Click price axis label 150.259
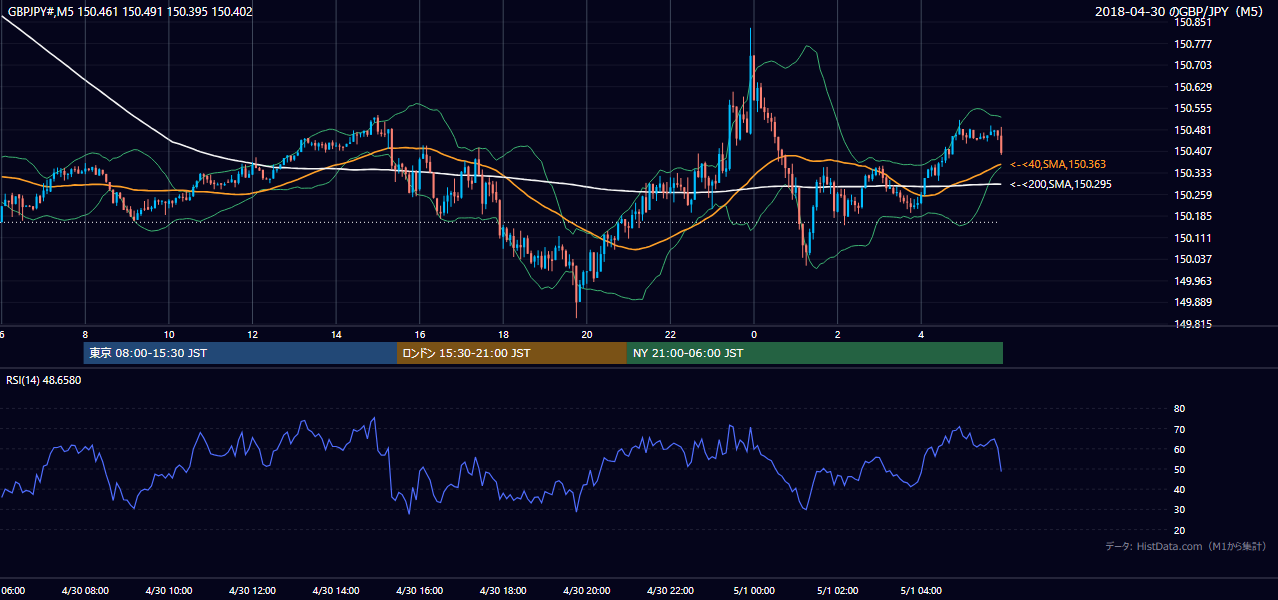The height and width of the screenshot is (600, 1278). pyautogui.click(x=1193, y=195)
